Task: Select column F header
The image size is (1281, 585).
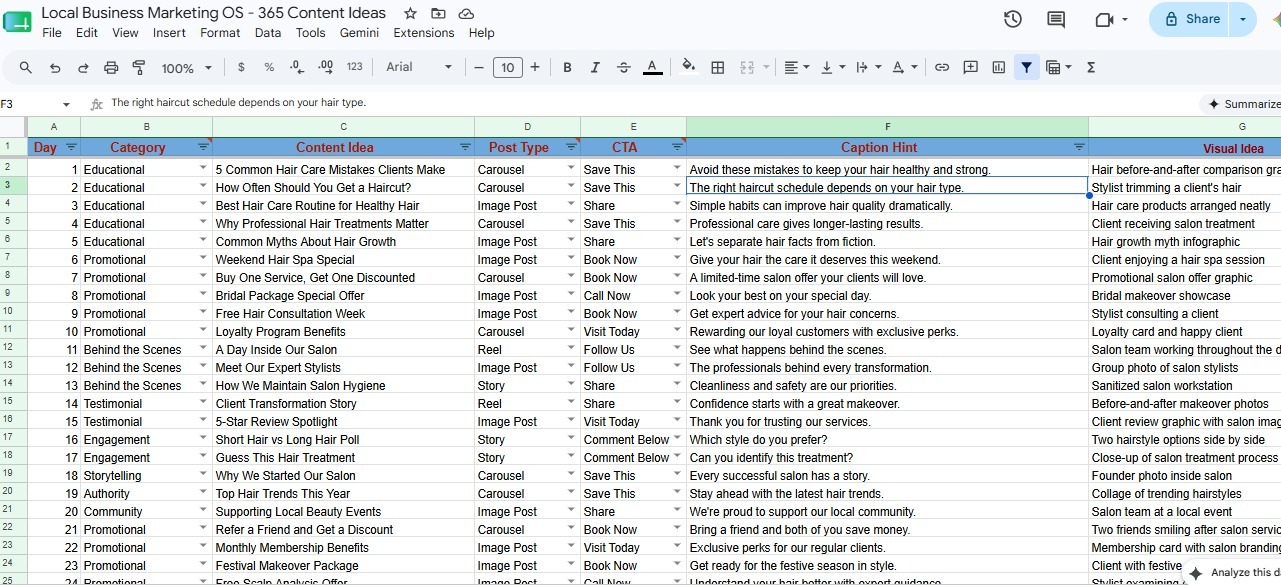Action: point(887,126)
